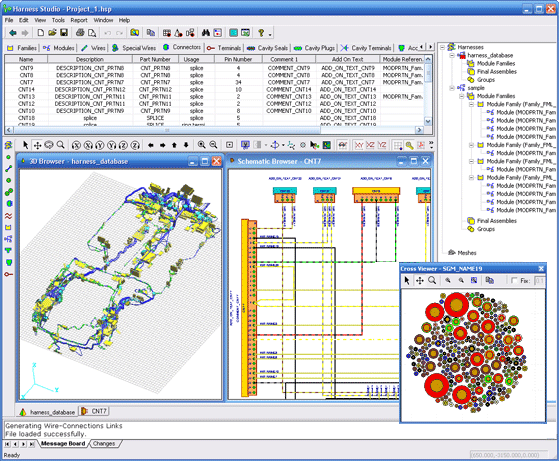Select the CNT7 document tab
Screen dimensions: 559x461
(94, 411)
